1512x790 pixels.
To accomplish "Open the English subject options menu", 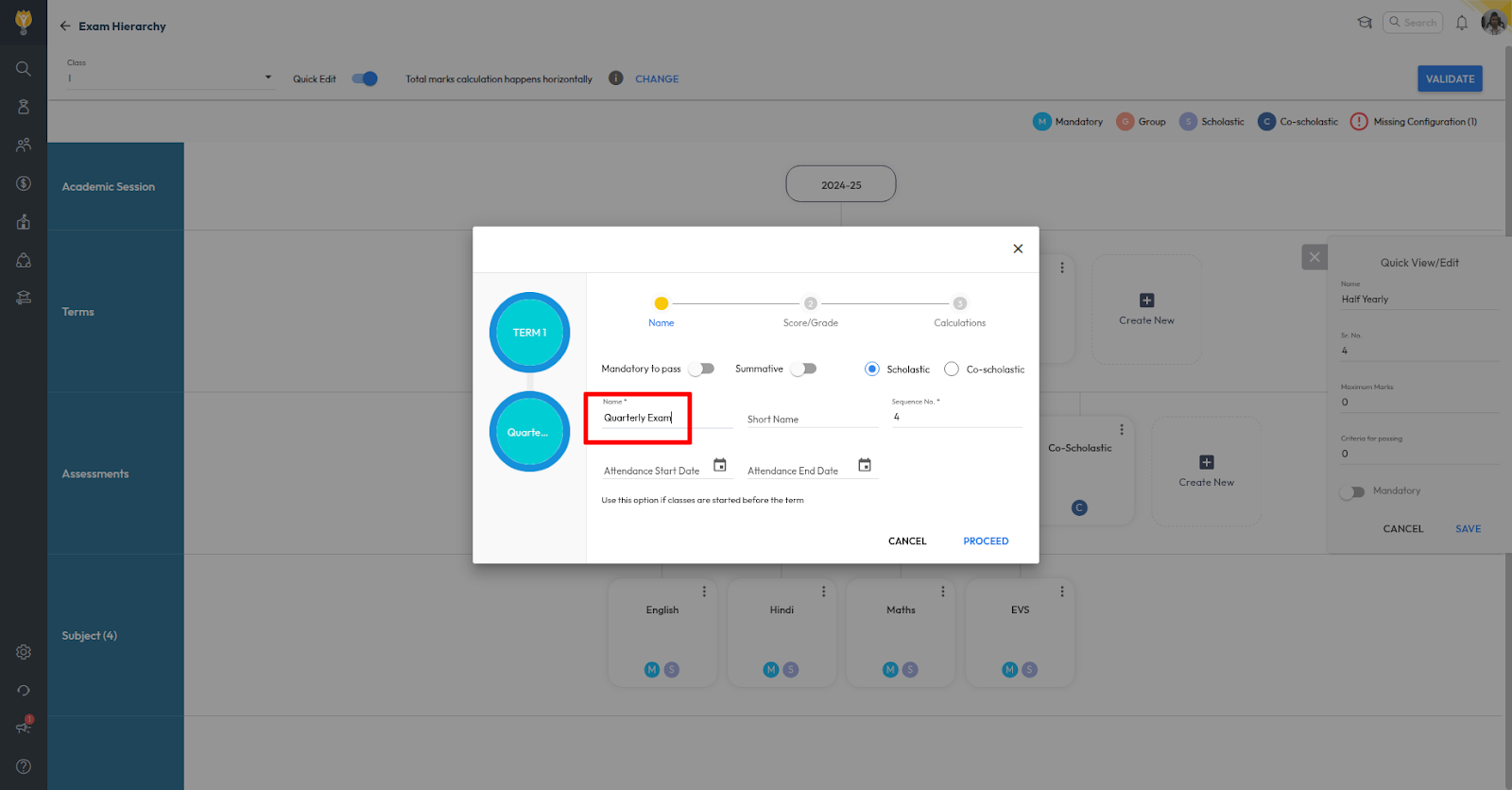I will (704, 592).
